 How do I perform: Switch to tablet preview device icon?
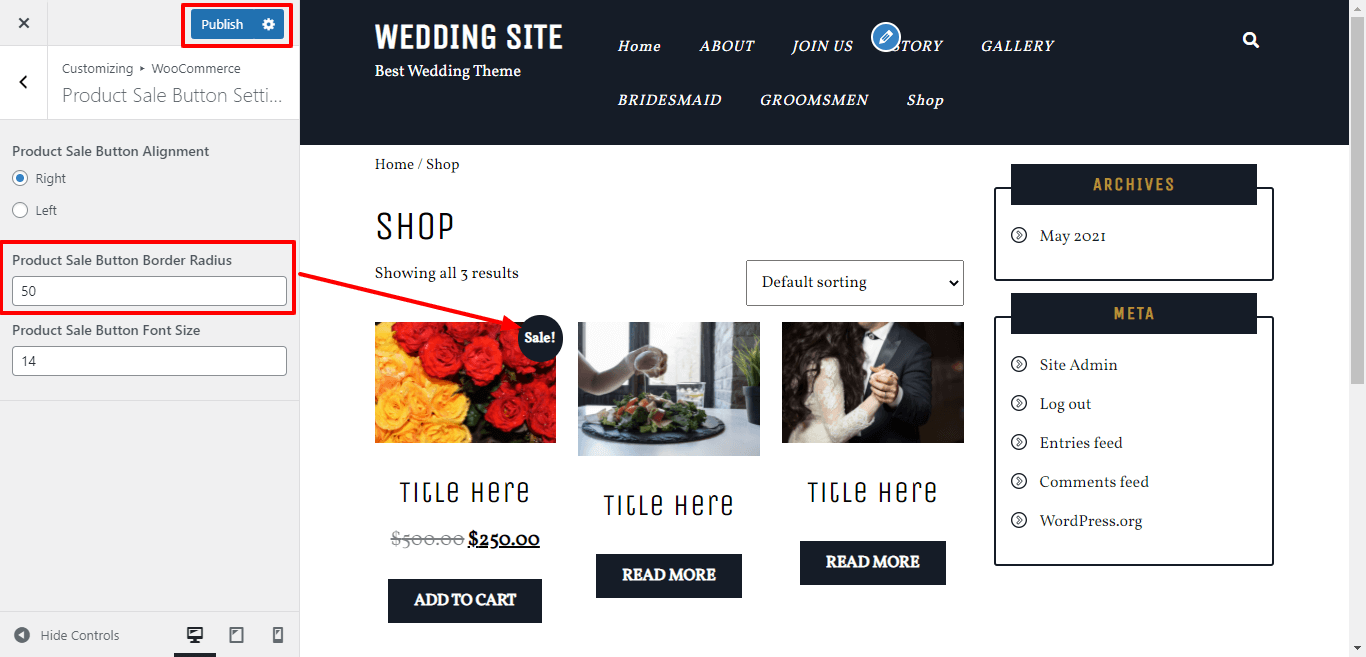pos(237,635)
